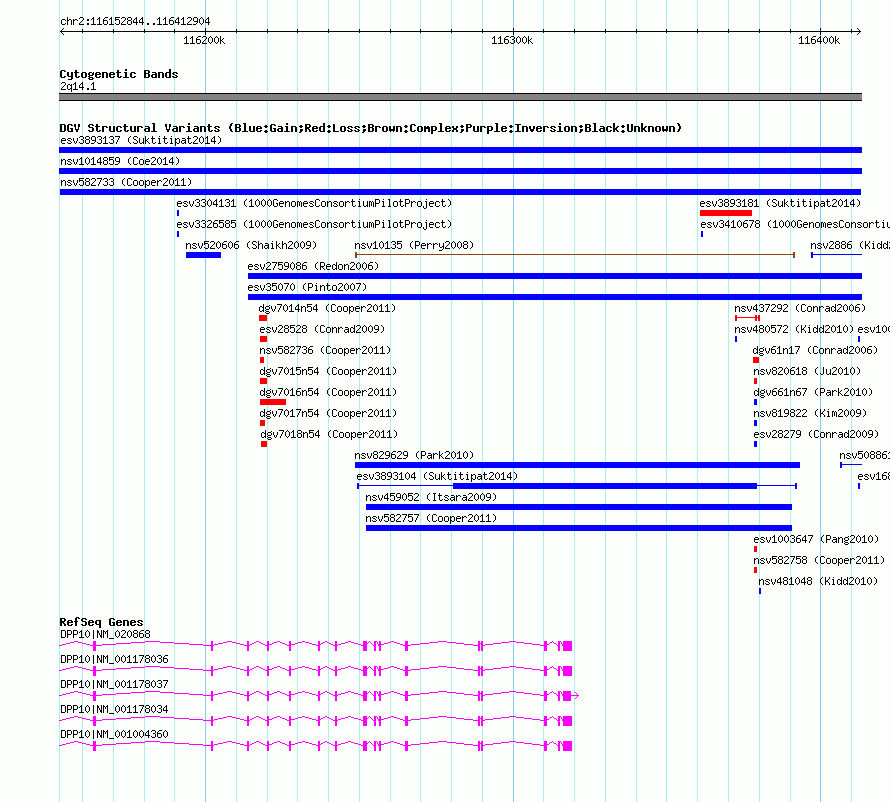Image resolution: width=890 pixels, height=802 pixels.
Task: Select the nsv1014859 (Coe2014) variant label
Action: tap(120, 161)
